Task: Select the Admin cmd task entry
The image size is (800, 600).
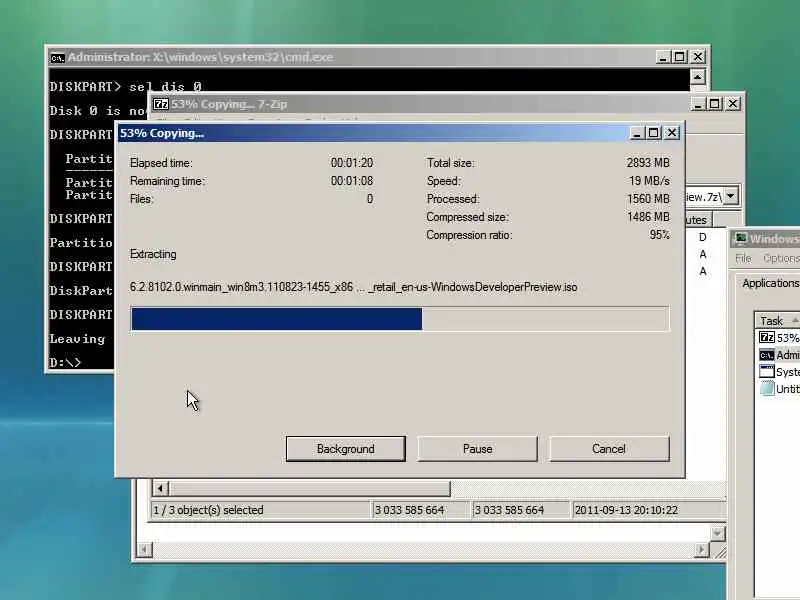Action: pos(779,355)
